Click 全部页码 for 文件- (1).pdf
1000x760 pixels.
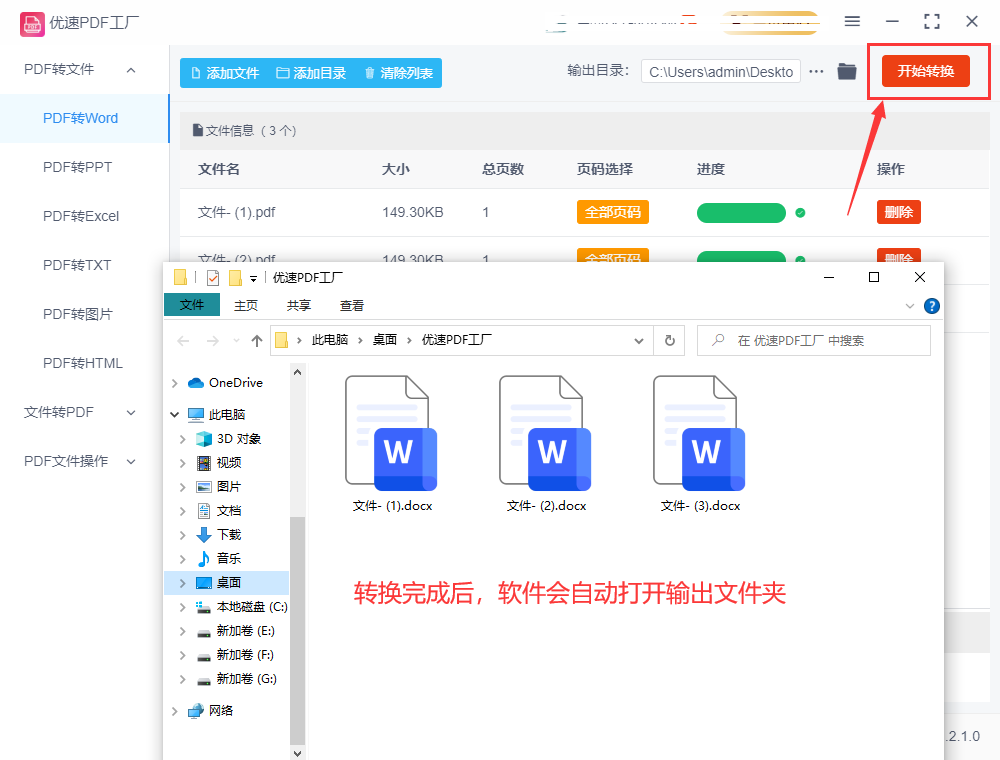(x=612, y=212)
